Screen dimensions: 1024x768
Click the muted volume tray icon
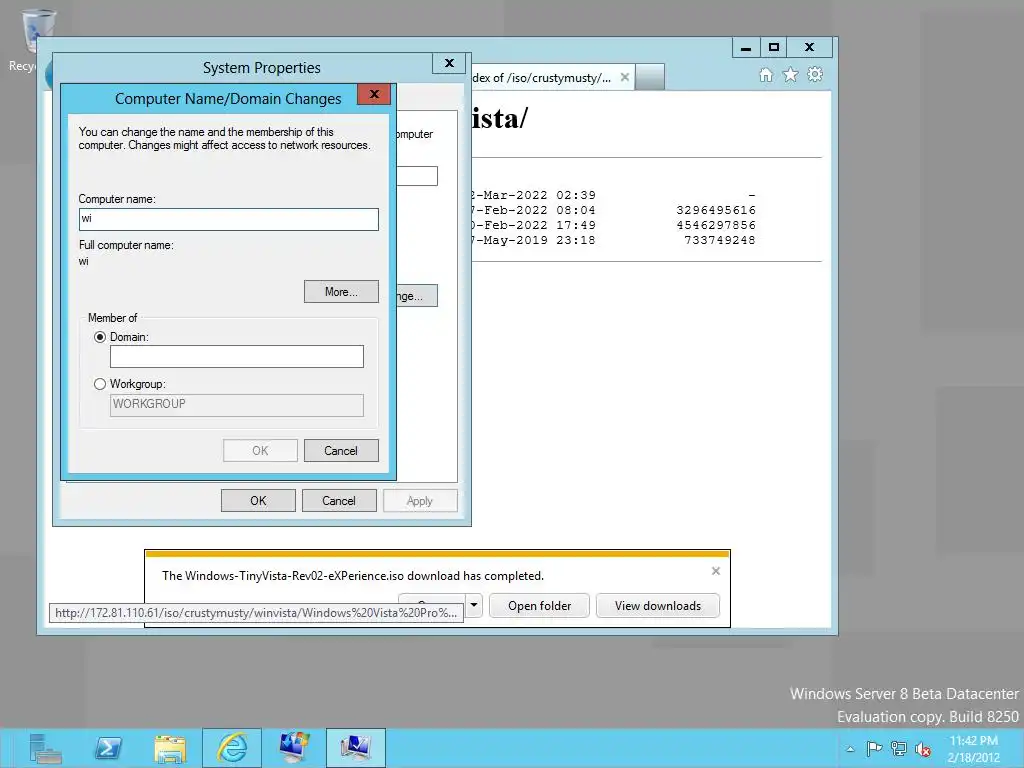coord(923,749)
